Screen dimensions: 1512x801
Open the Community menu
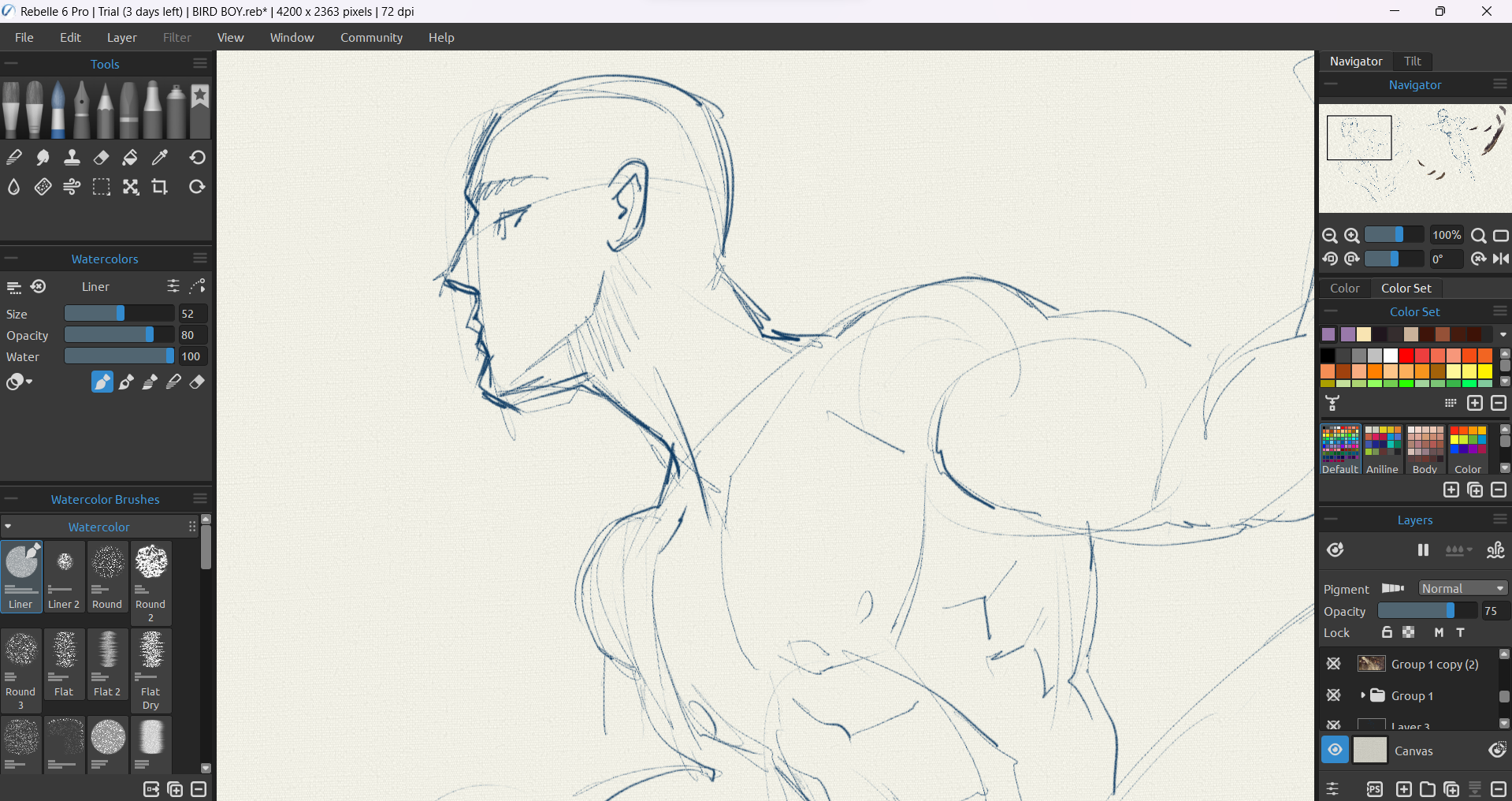(x=371, y=37)
